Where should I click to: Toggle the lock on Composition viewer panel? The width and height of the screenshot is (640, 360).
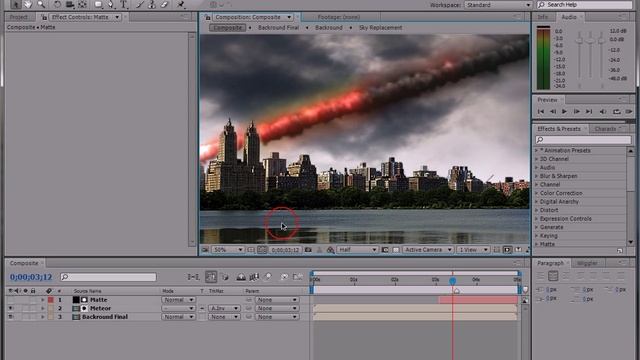[208, 17]
